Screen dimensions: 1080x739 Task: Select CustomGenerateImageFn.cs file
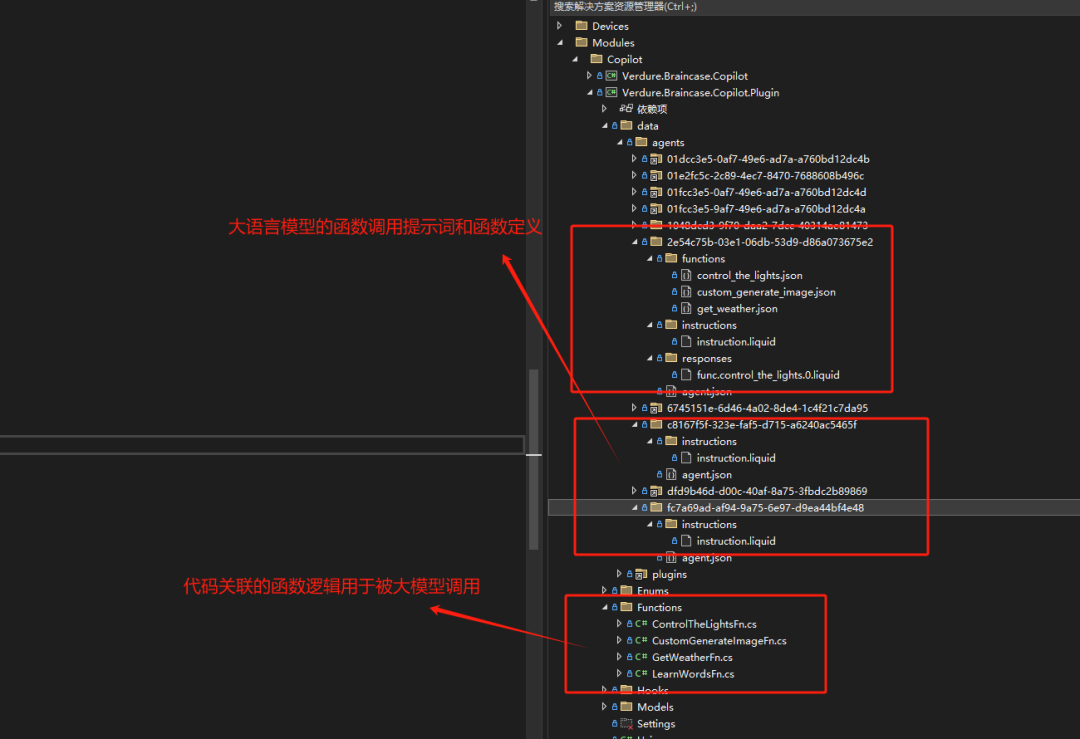(719, 641)
